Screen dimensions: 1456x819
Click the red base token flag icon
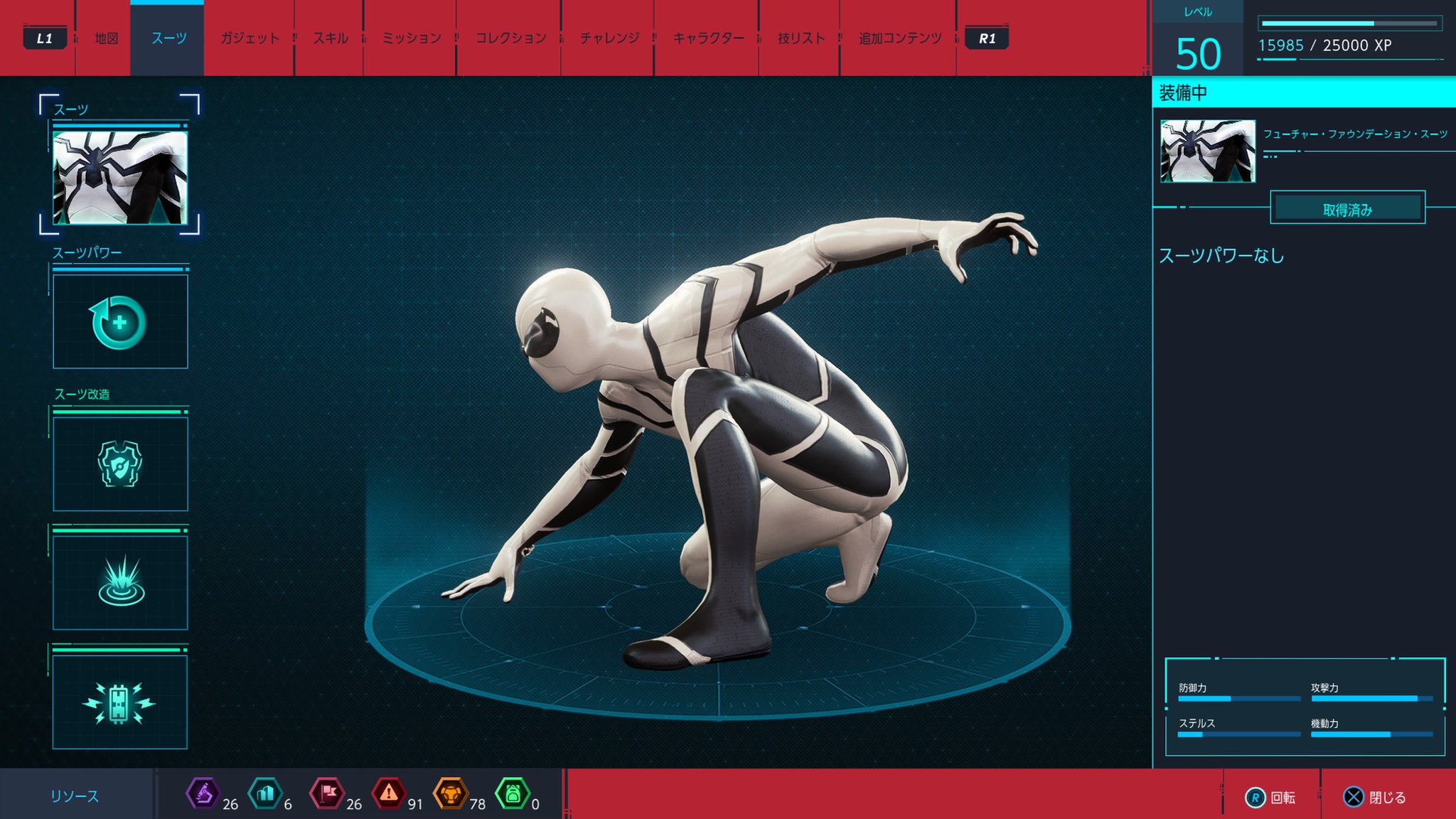click(327, 793)
